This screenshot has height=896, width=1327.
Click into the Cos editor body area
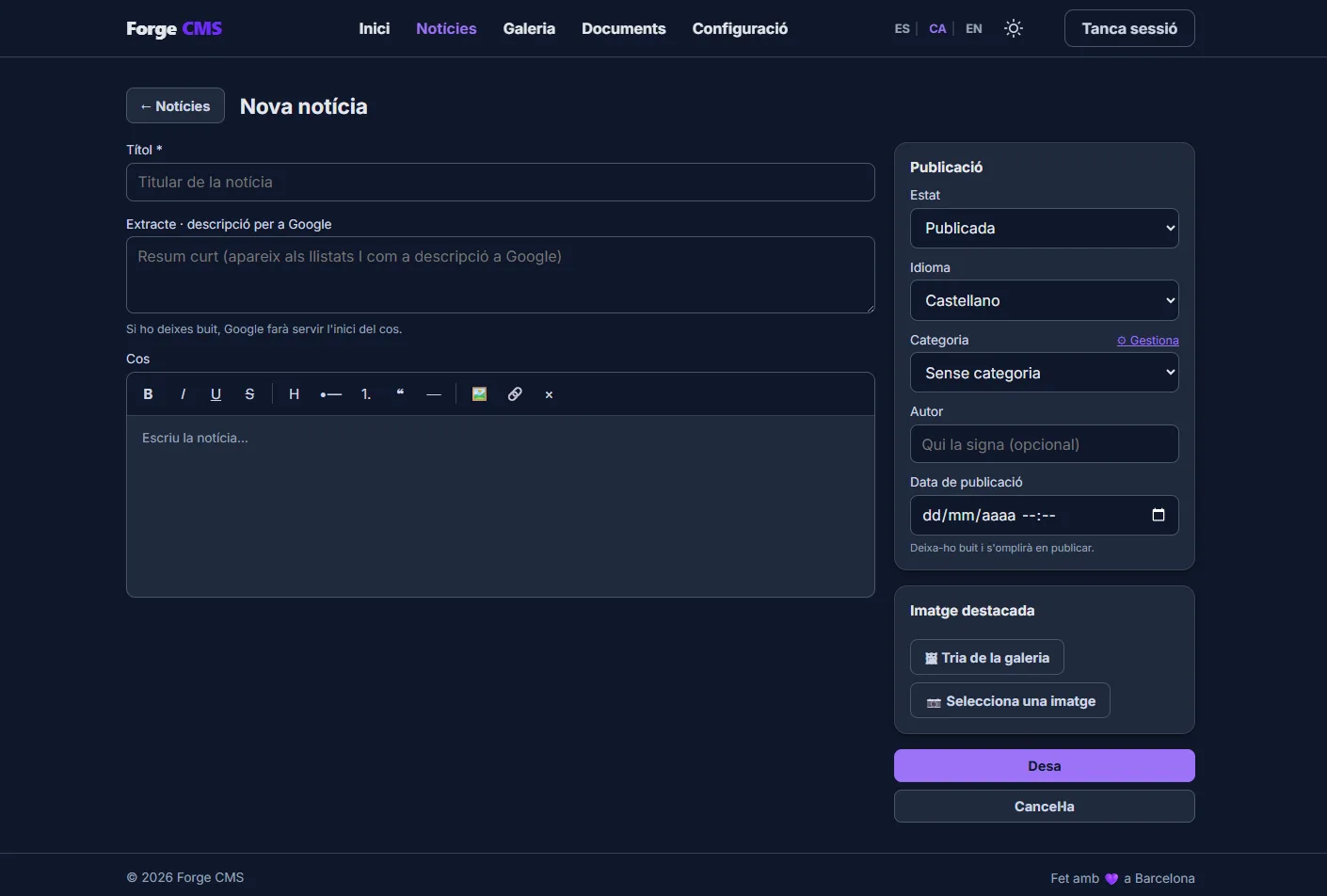tap(500, 506)
